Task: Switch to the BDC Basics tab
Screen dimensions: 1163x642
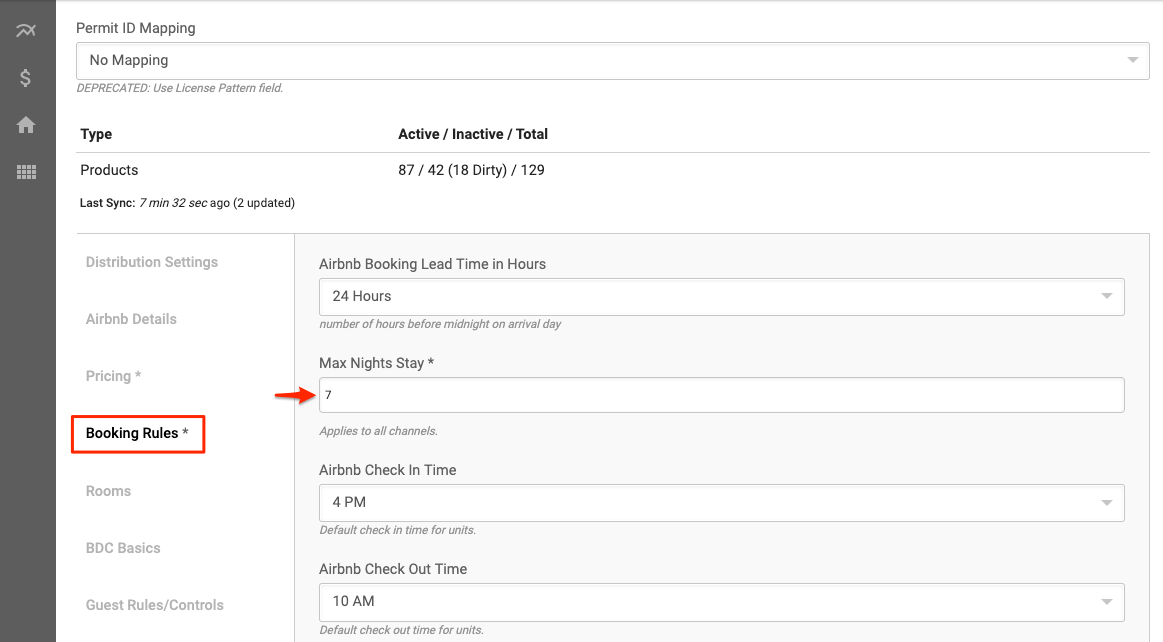Action: [123, 548]
